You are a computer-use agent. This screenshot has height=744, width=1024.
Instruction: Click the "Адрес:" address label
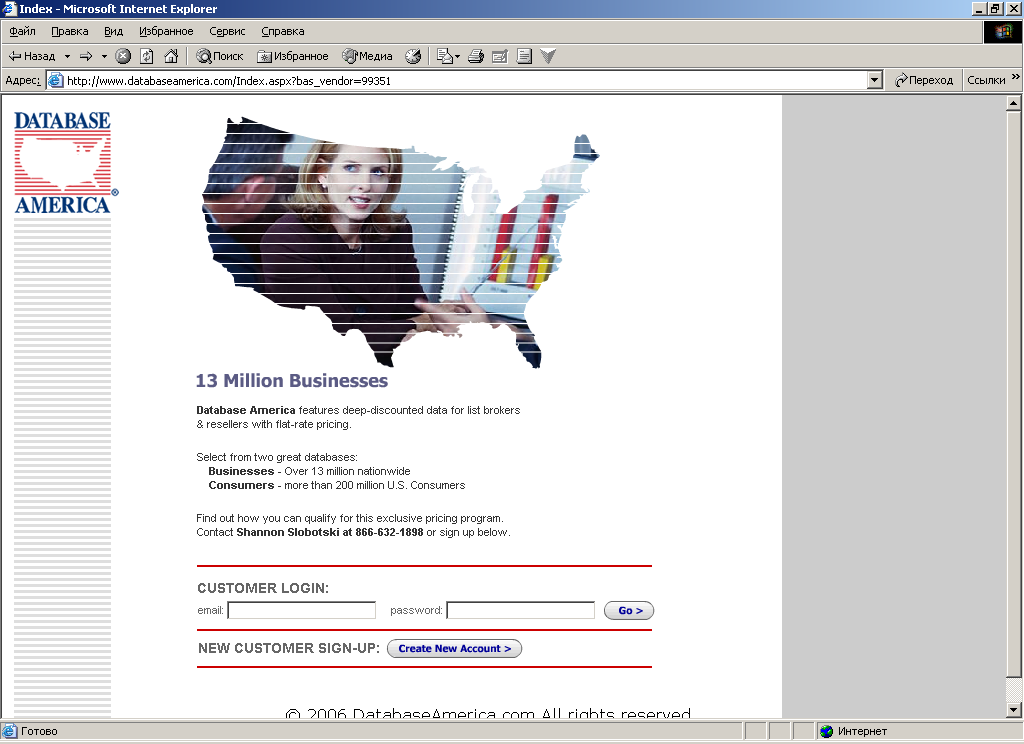pos(23,80)
